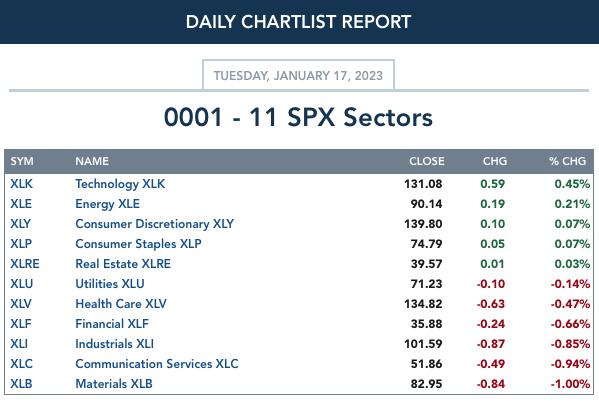The image size is (599, 402).
Task: Click the NAME column header
Action: coord(92,161)
